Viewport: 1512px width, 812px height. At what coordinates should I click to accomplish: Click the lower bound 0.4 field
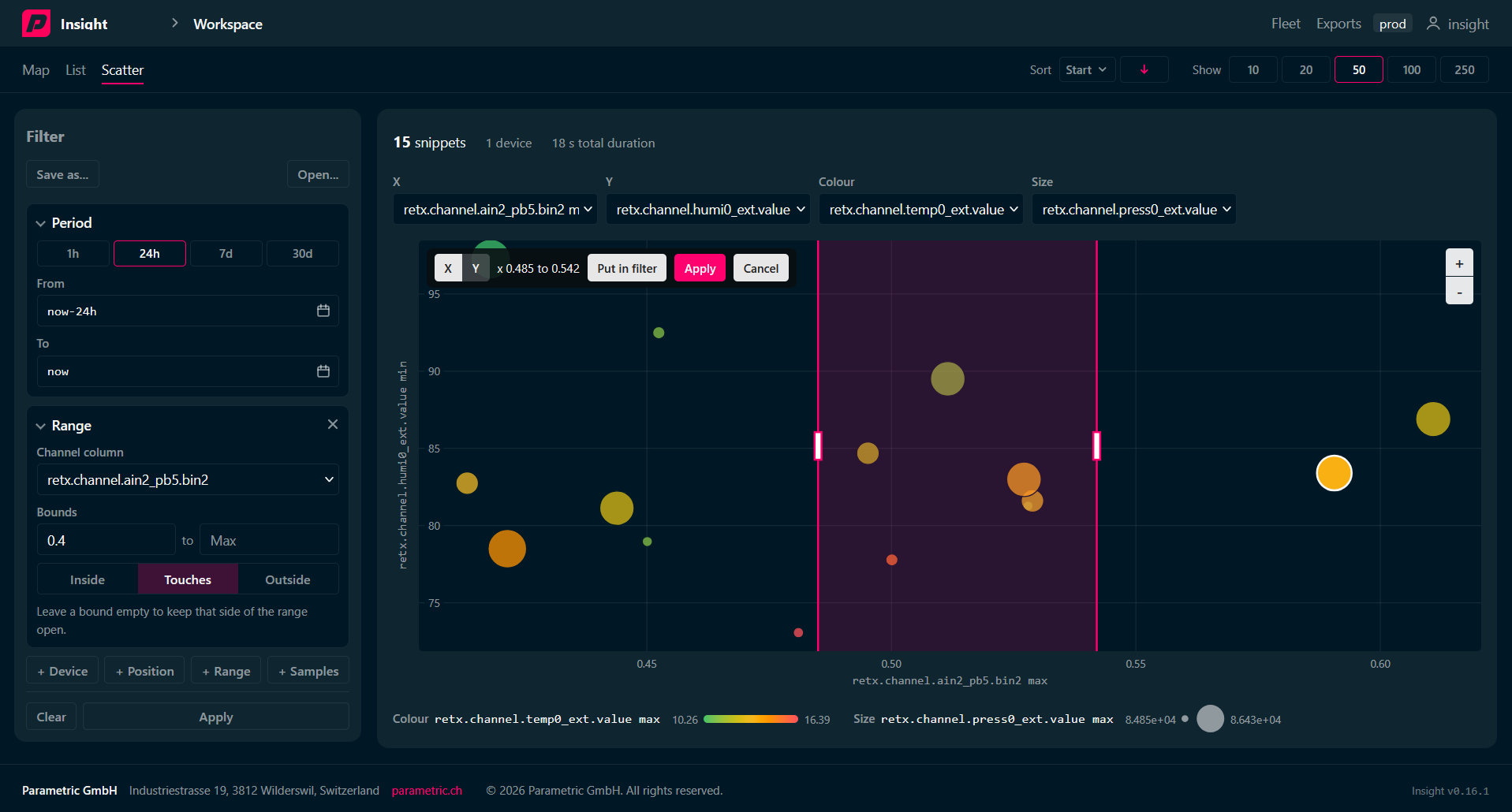[106, 540]
